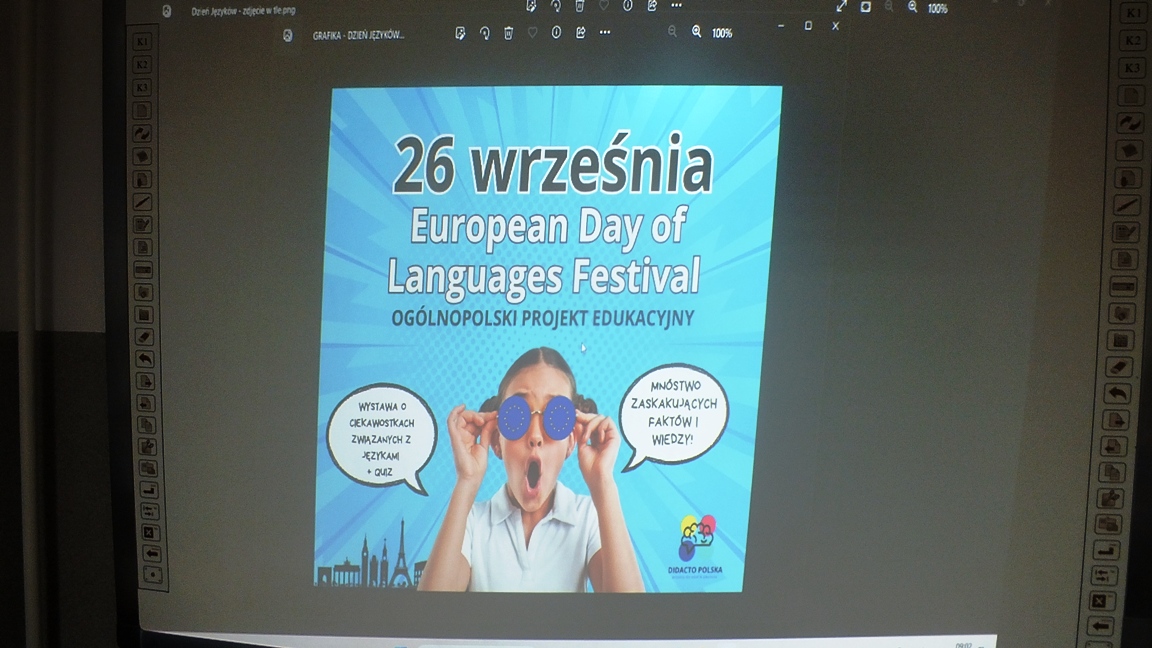Click the 100% zoom level in GRAFIKA window
1152x648 pixels.
tap(722, 33)
